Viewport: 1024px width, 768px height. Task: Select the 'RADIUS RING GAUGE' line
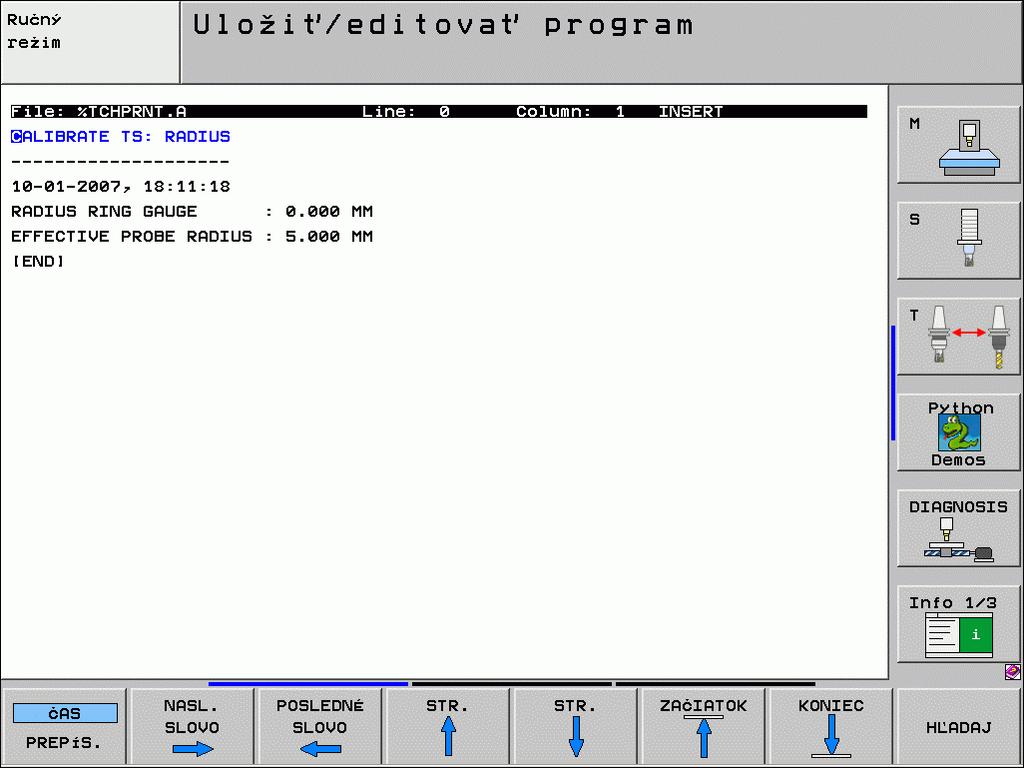pyautogui.click(x=192, y=212)
